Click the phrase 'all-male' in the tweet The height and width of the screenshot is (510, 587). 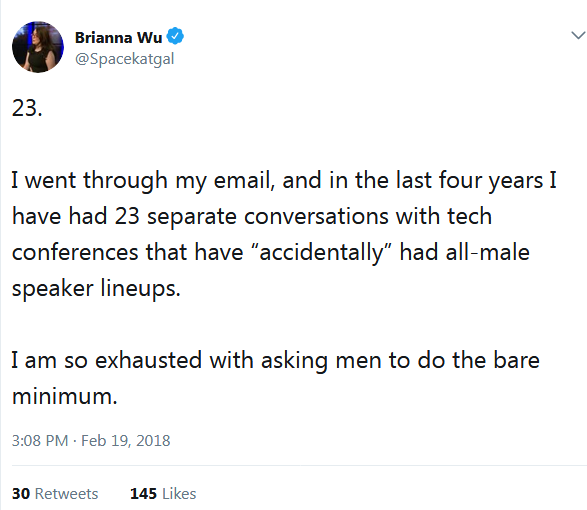pos(487,252)
